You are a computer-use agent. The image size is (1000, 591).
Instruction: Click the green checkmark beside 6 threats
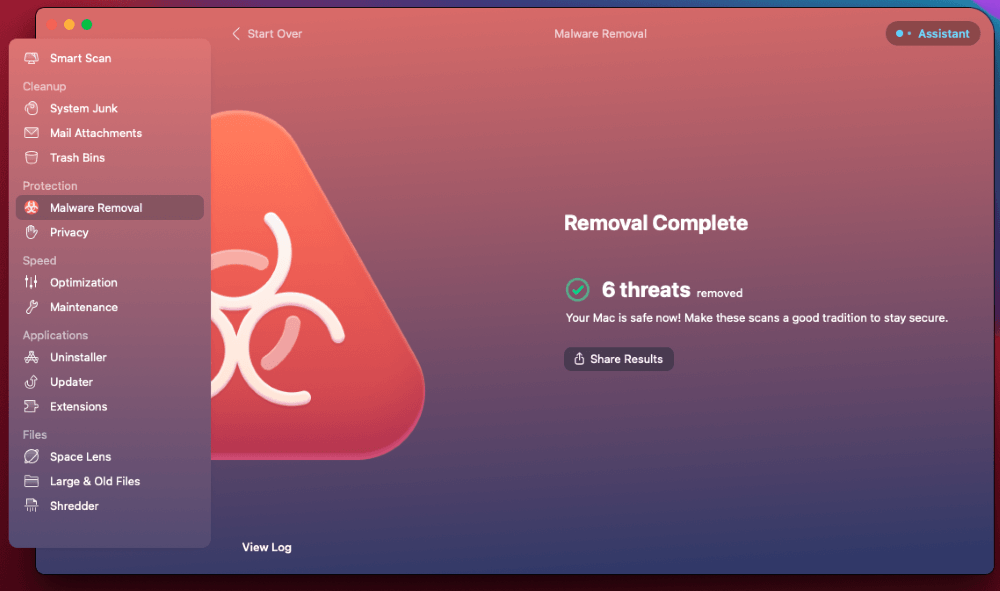(x=578, y=289)
